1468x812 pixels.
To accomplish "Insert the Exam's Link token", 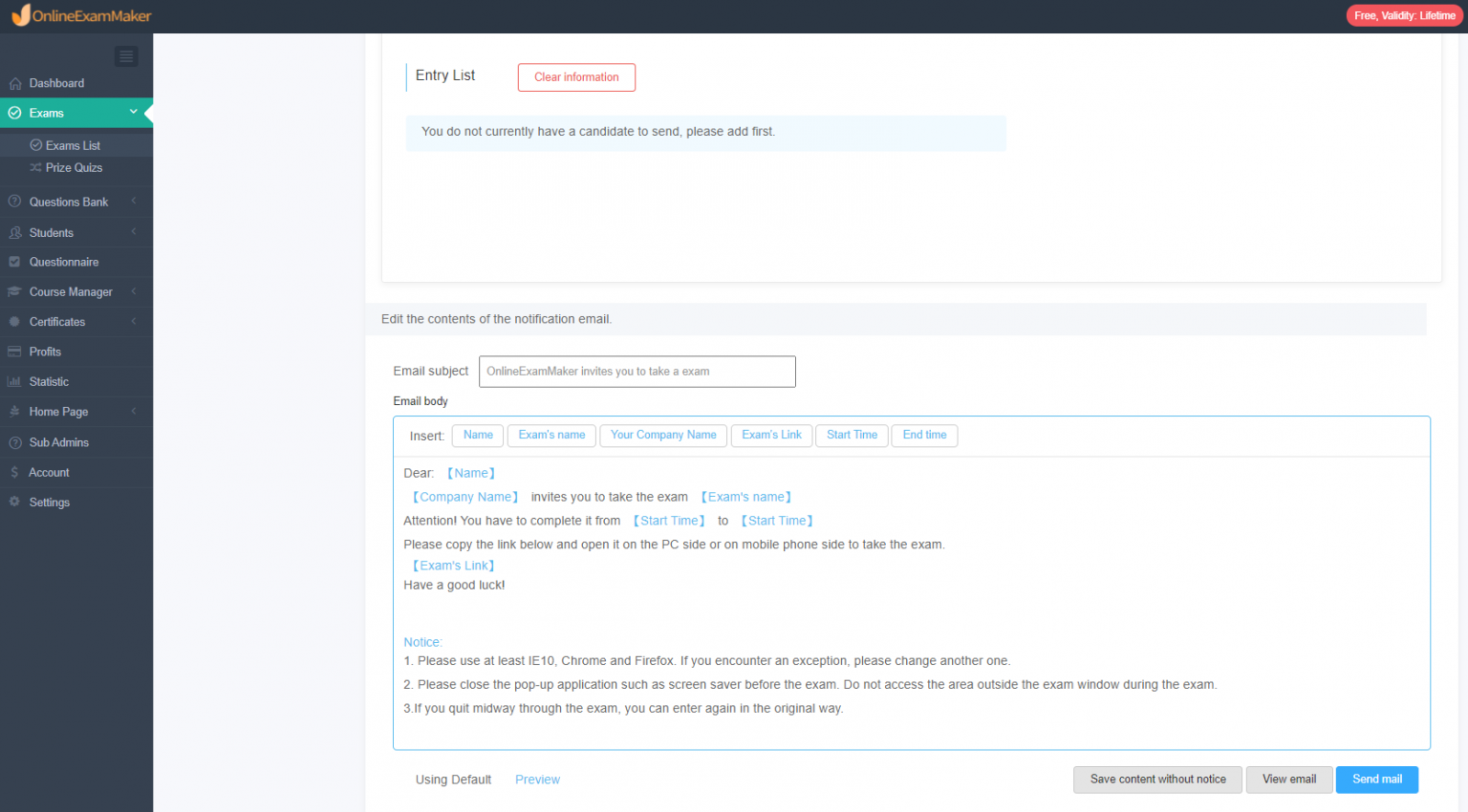I will pyautogui.click(x=771, y=435).
